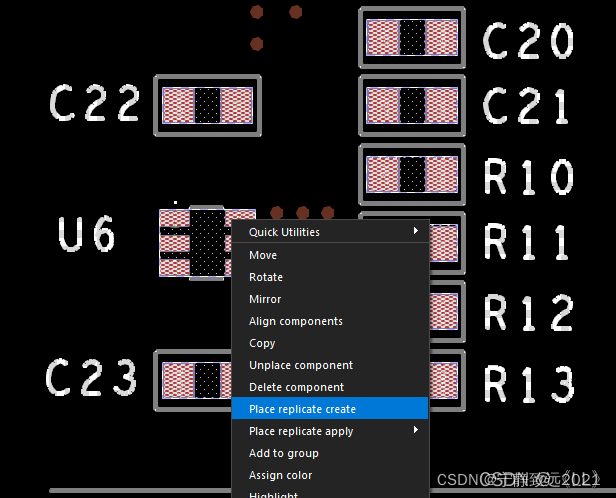Click the R13 reference designator label

point(529,384)
